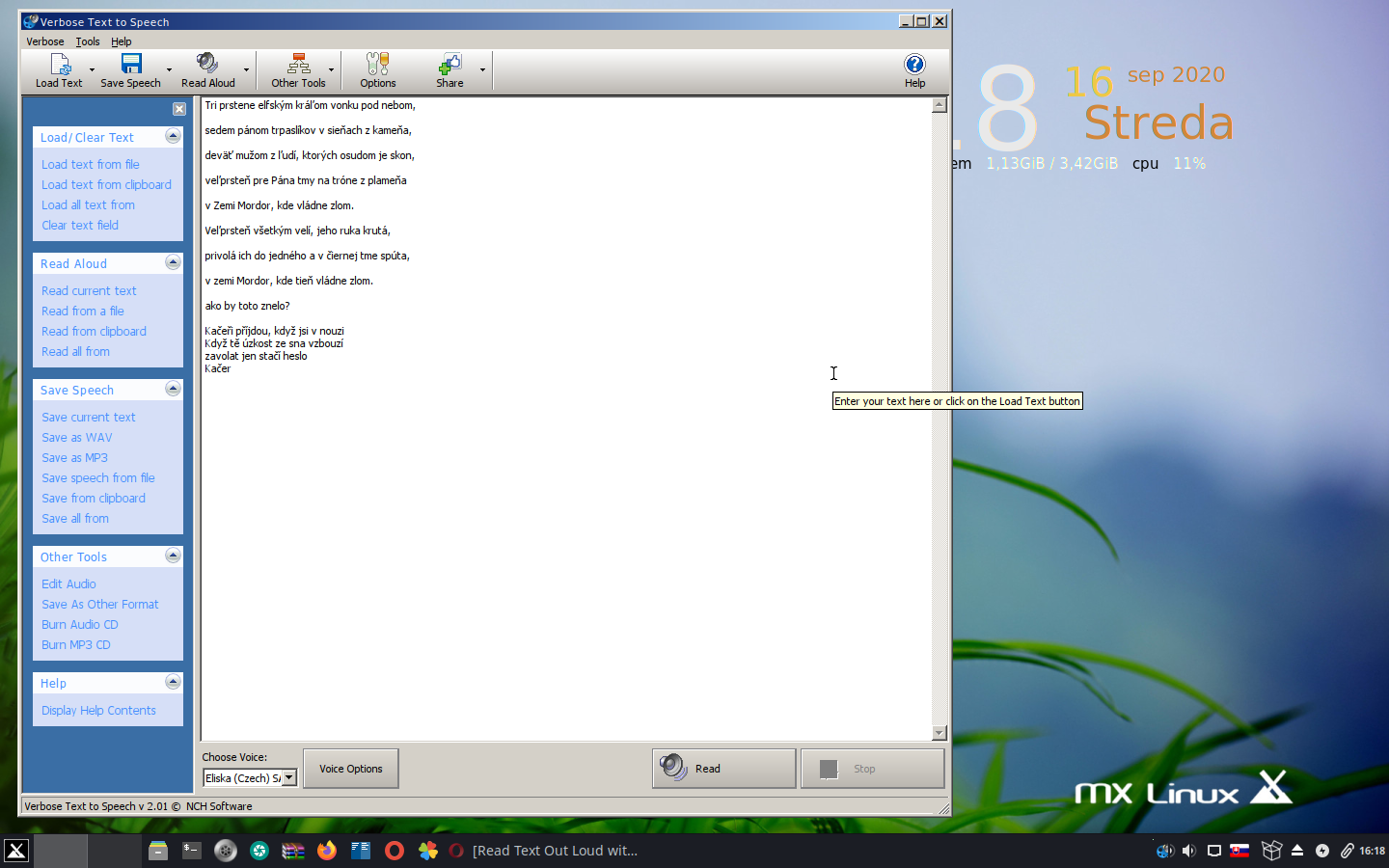Click Burn MP3 CD link
The image size is (1389, 868).
75,645
